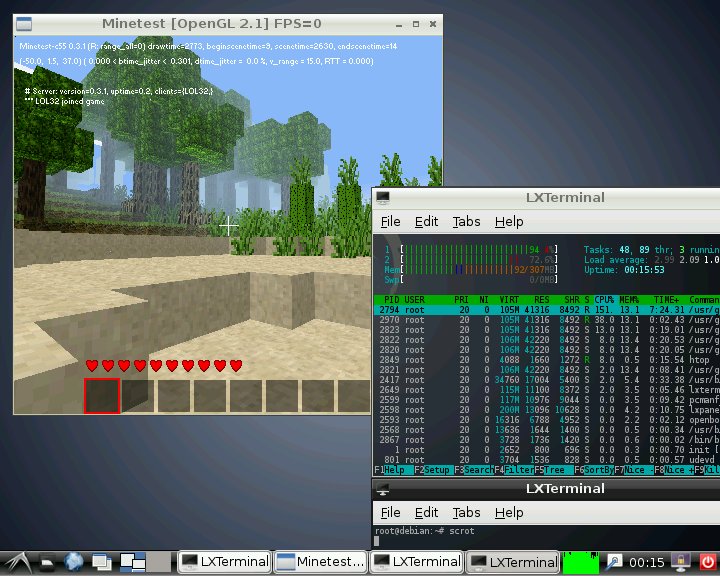720x576 pixels.
Task: Open File menu in scrot LXTerminal
Action: pos(391,513)
